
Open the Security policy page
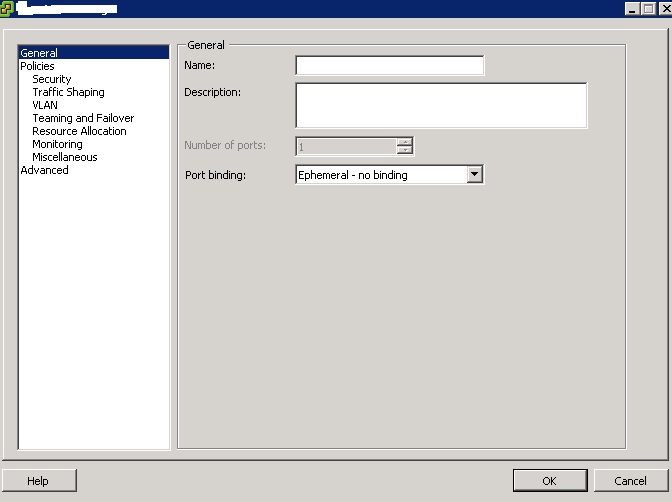(52, 79)
